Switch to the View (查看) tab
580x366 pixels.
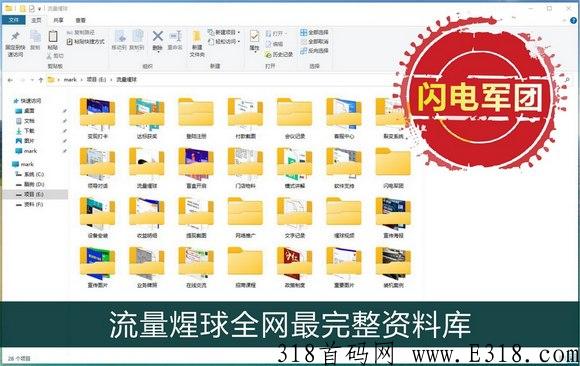81,20
